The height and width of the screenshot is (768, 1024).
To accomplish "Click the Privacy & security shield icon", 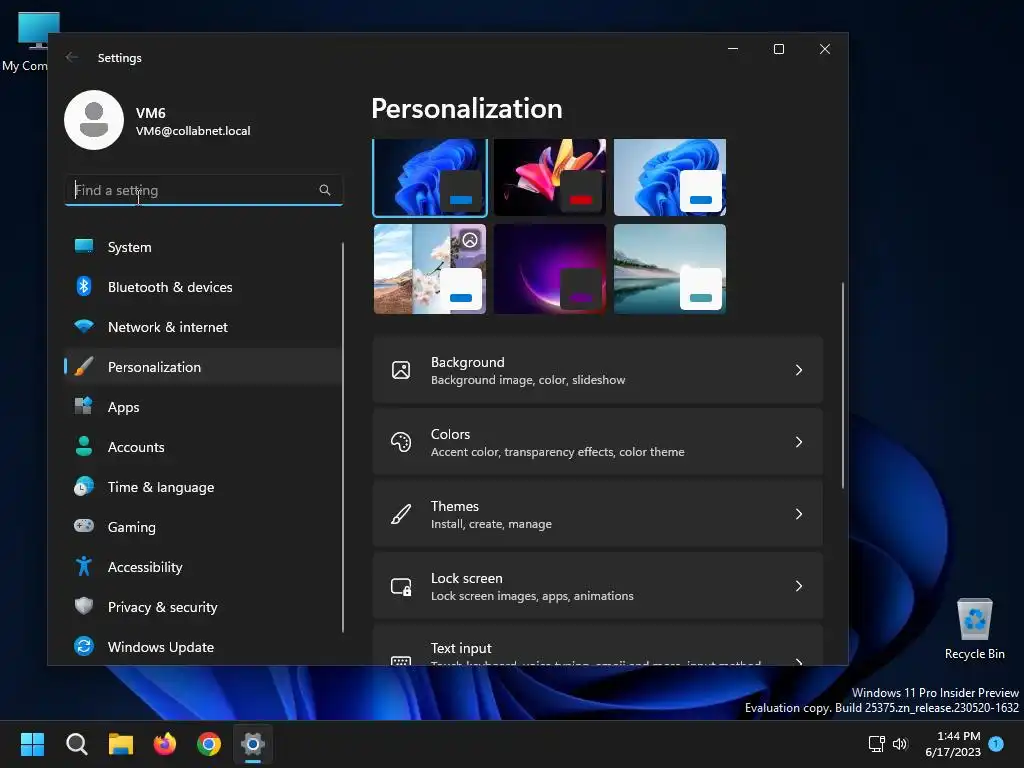I will click(x=84, y=607).
